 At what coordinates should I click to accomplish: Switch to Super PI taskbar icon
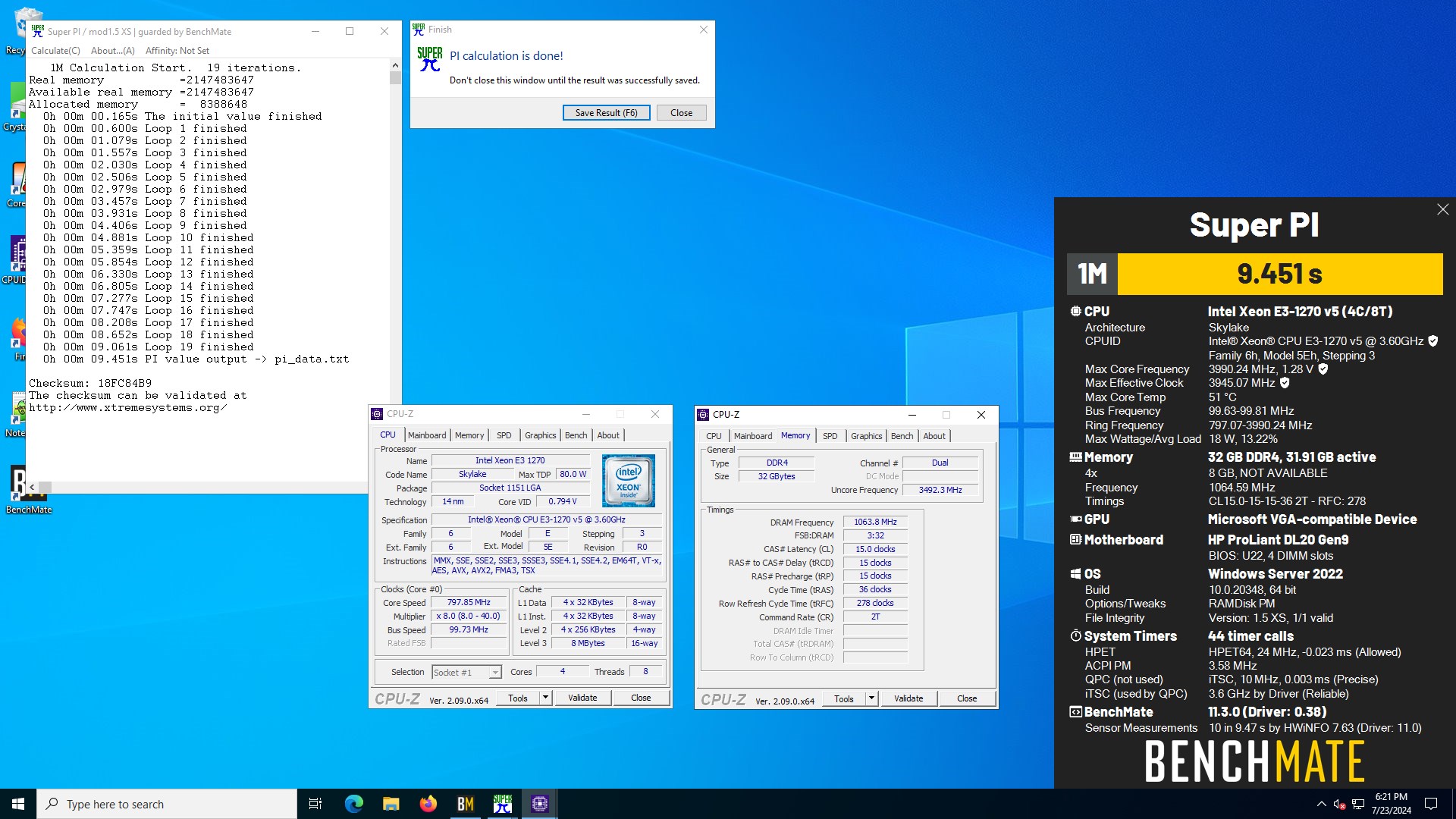[x=502, y=804]
